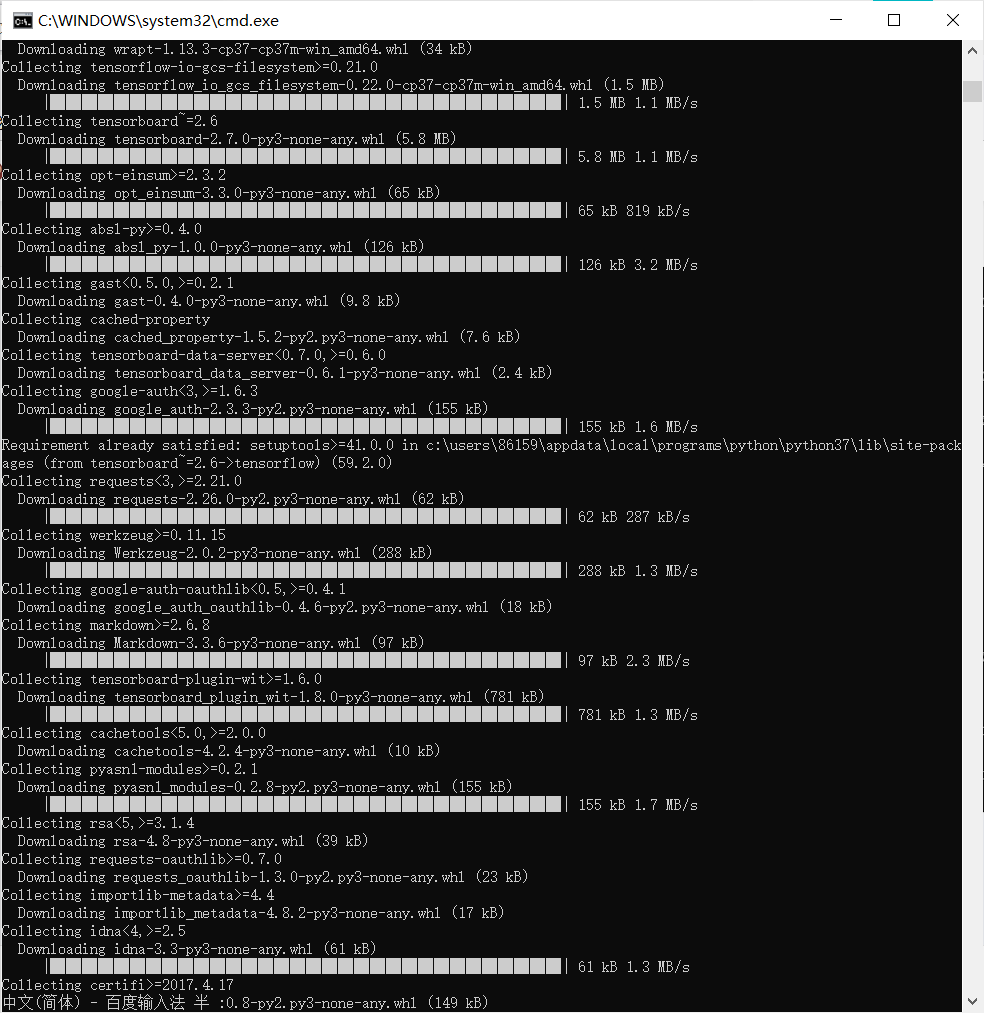Click the cmd.exe icon in title bar

tap(22, 21)
